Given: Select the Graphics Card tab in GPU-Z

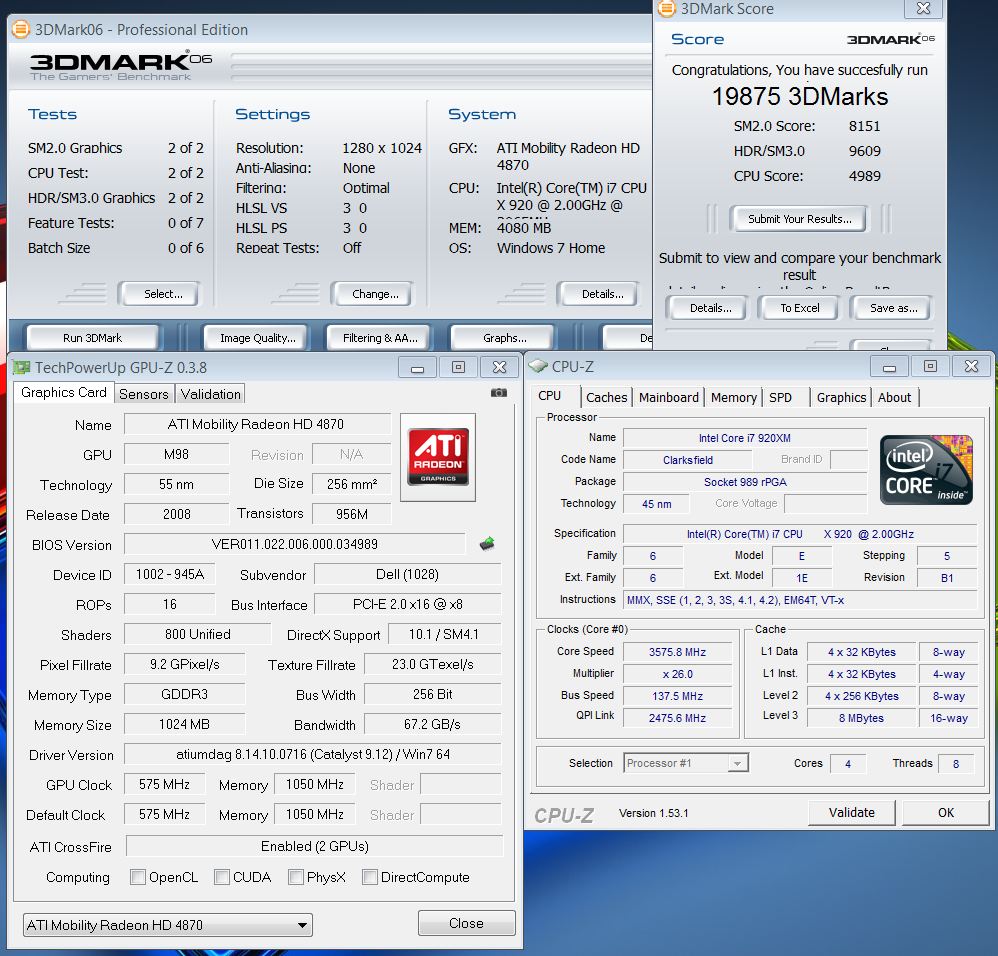Looking at the screenshot, I should click(64, 392).
